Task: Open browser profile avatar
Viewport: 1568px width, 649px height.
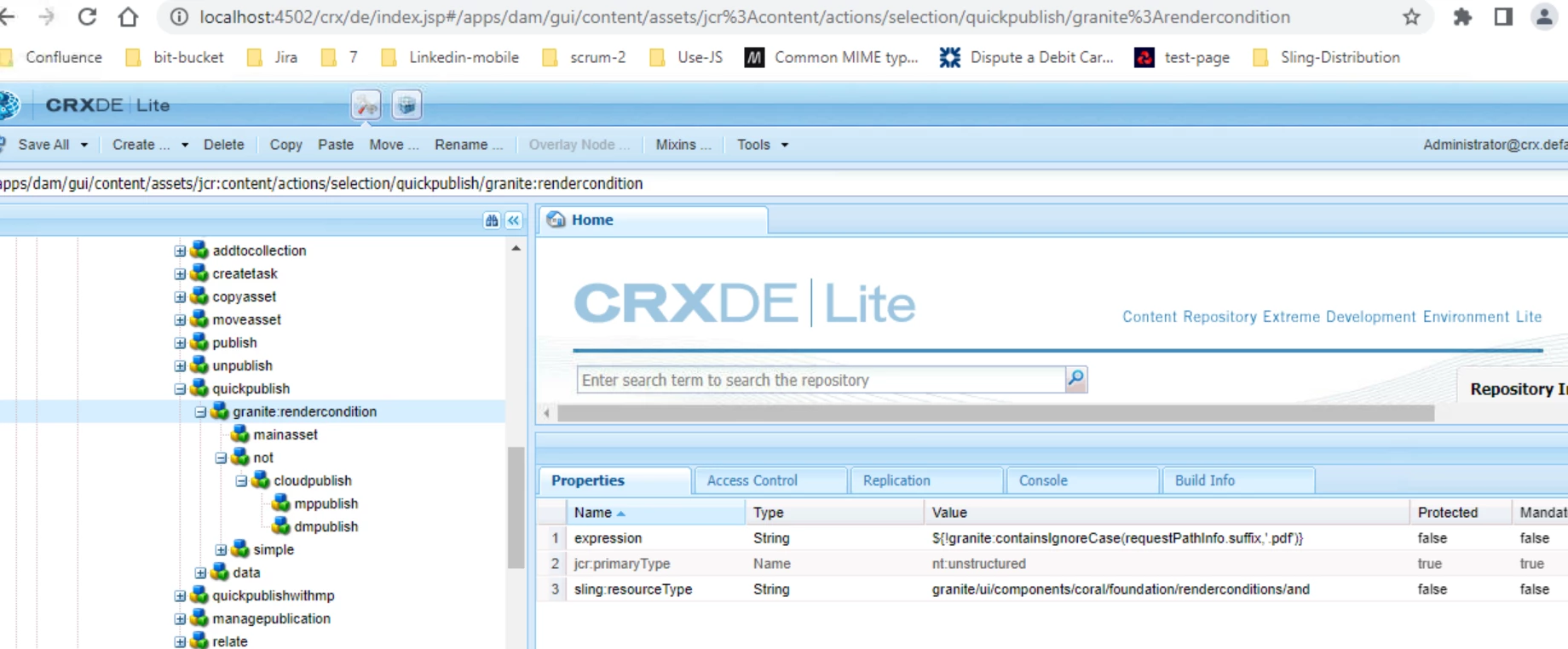Action: [x=1544, y=16]
